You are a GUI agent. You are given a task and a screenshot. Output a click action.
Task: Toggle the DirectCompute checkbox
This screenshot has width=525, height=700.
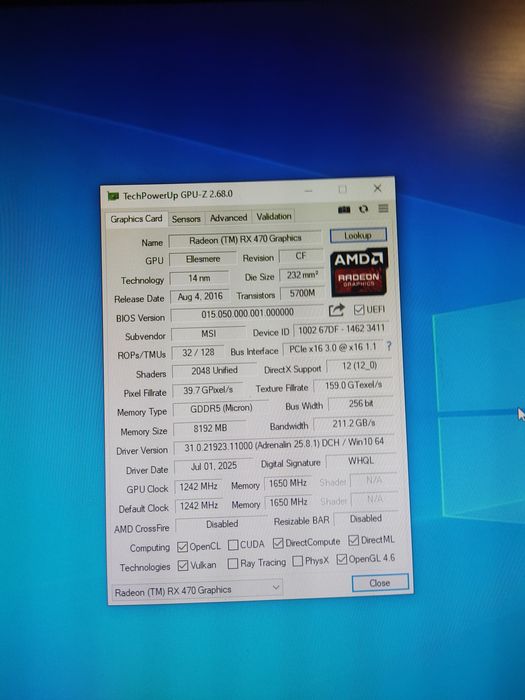(278, 543)
